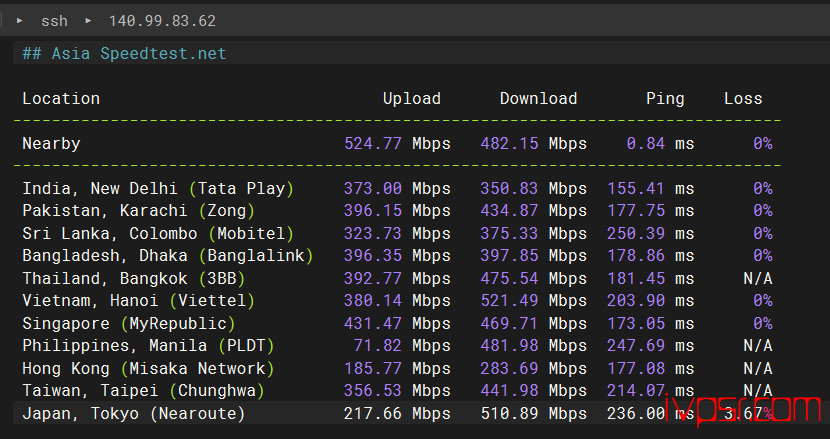Select the Download column header

[538, 98]
